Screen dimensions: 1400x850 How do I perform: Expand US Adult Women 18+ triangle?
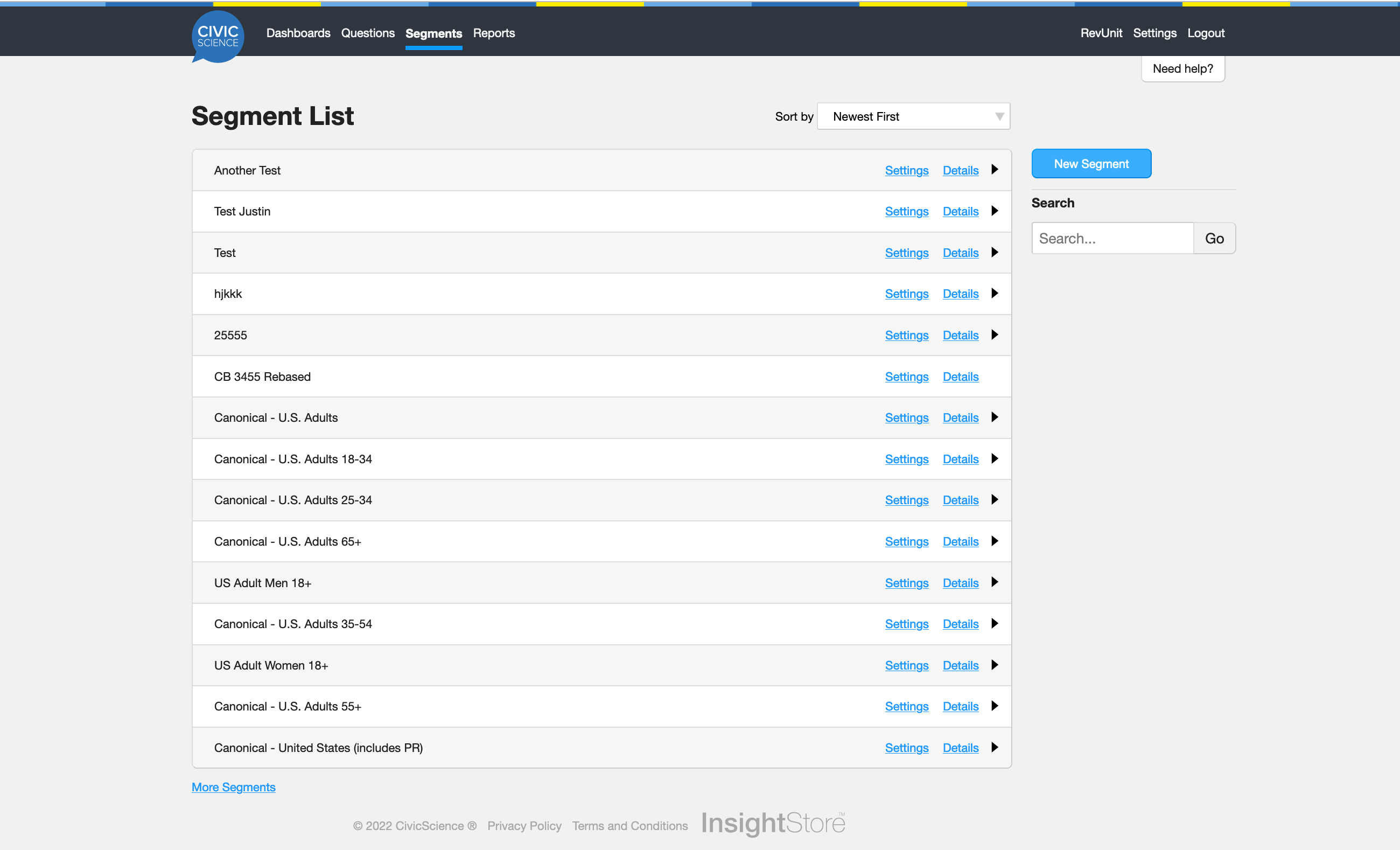point(995,665)
